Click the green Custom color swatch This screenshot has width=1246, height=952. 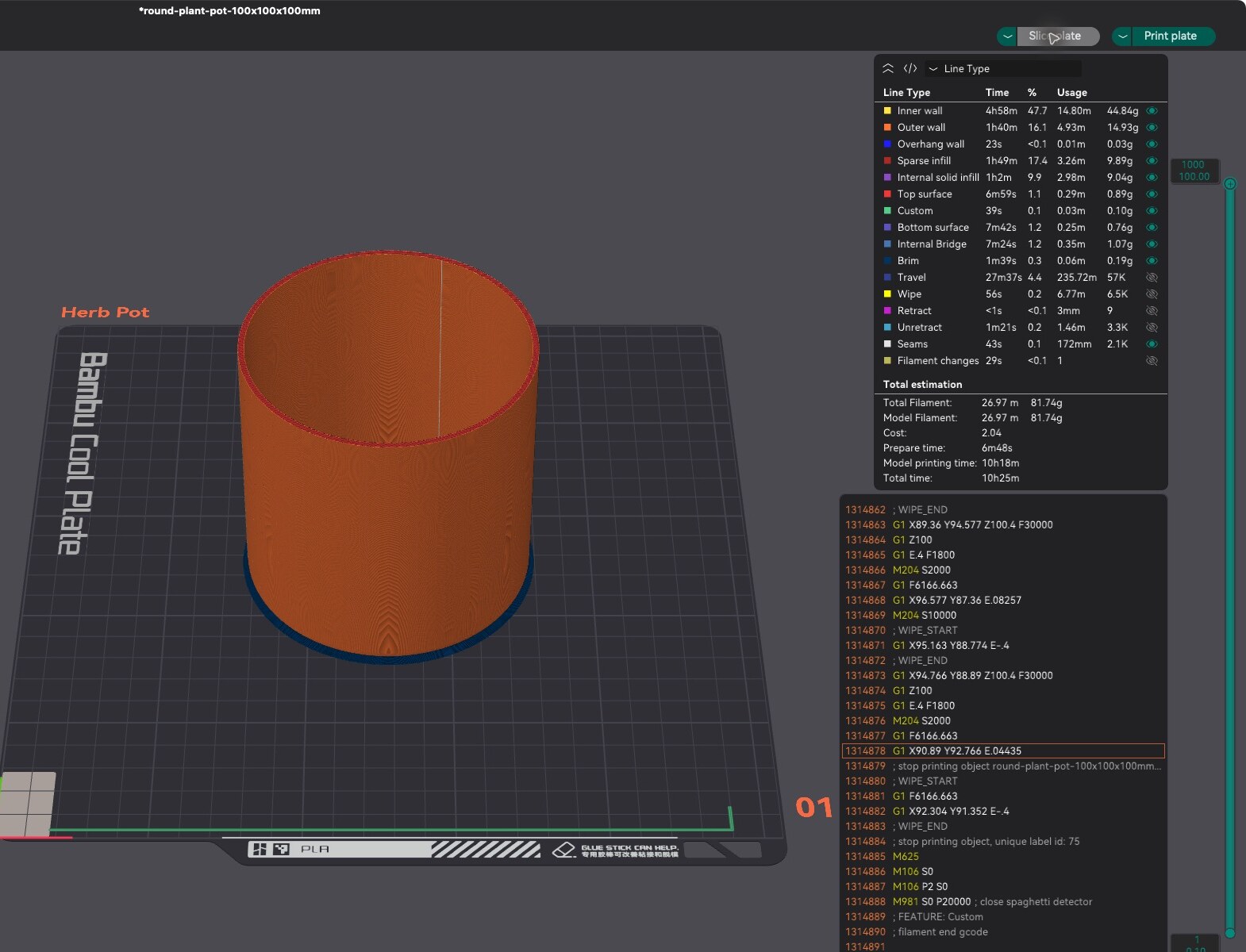887,211
